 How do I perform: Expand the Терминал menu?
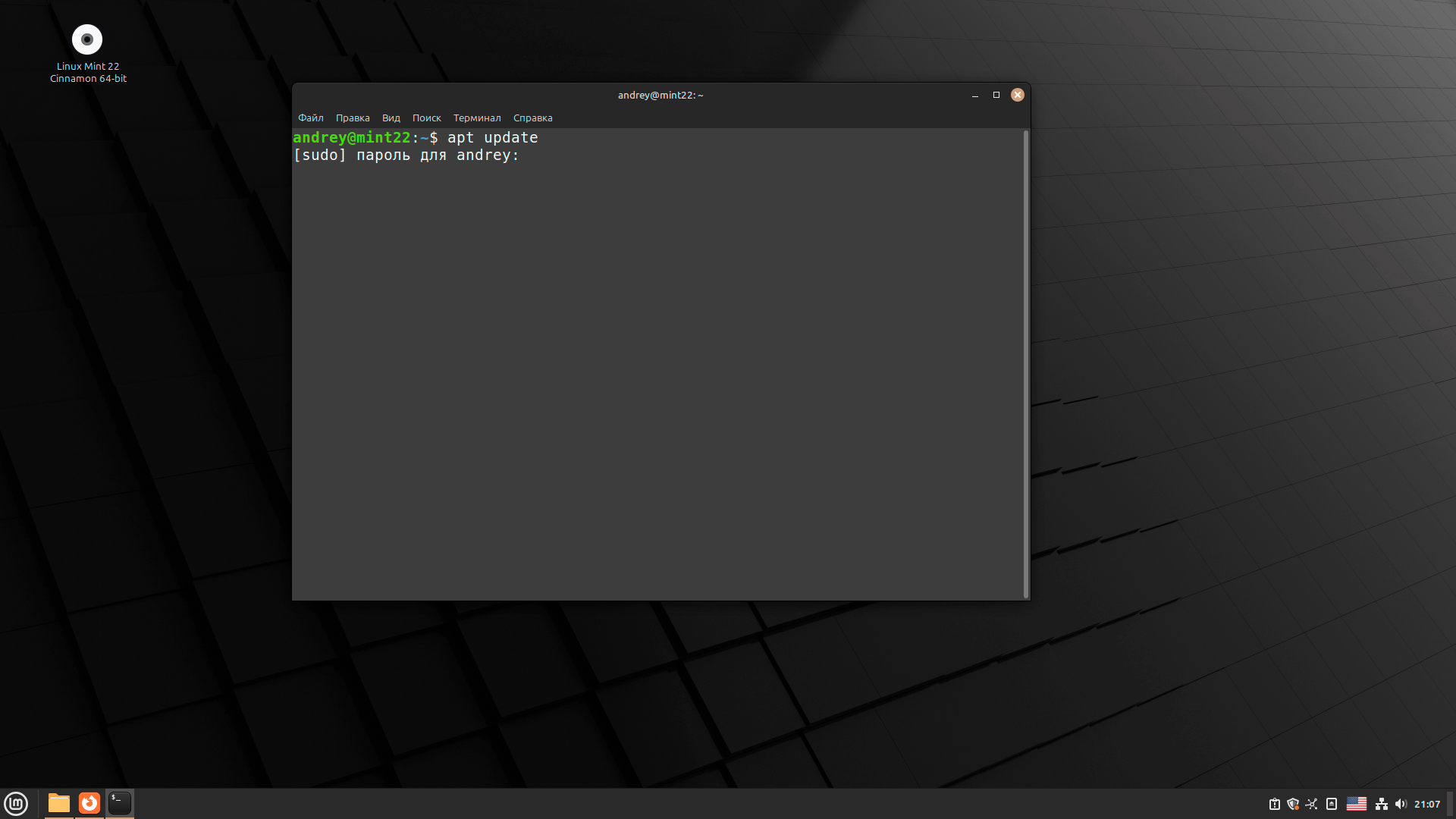pyautogui.click(x=477, y=118)
